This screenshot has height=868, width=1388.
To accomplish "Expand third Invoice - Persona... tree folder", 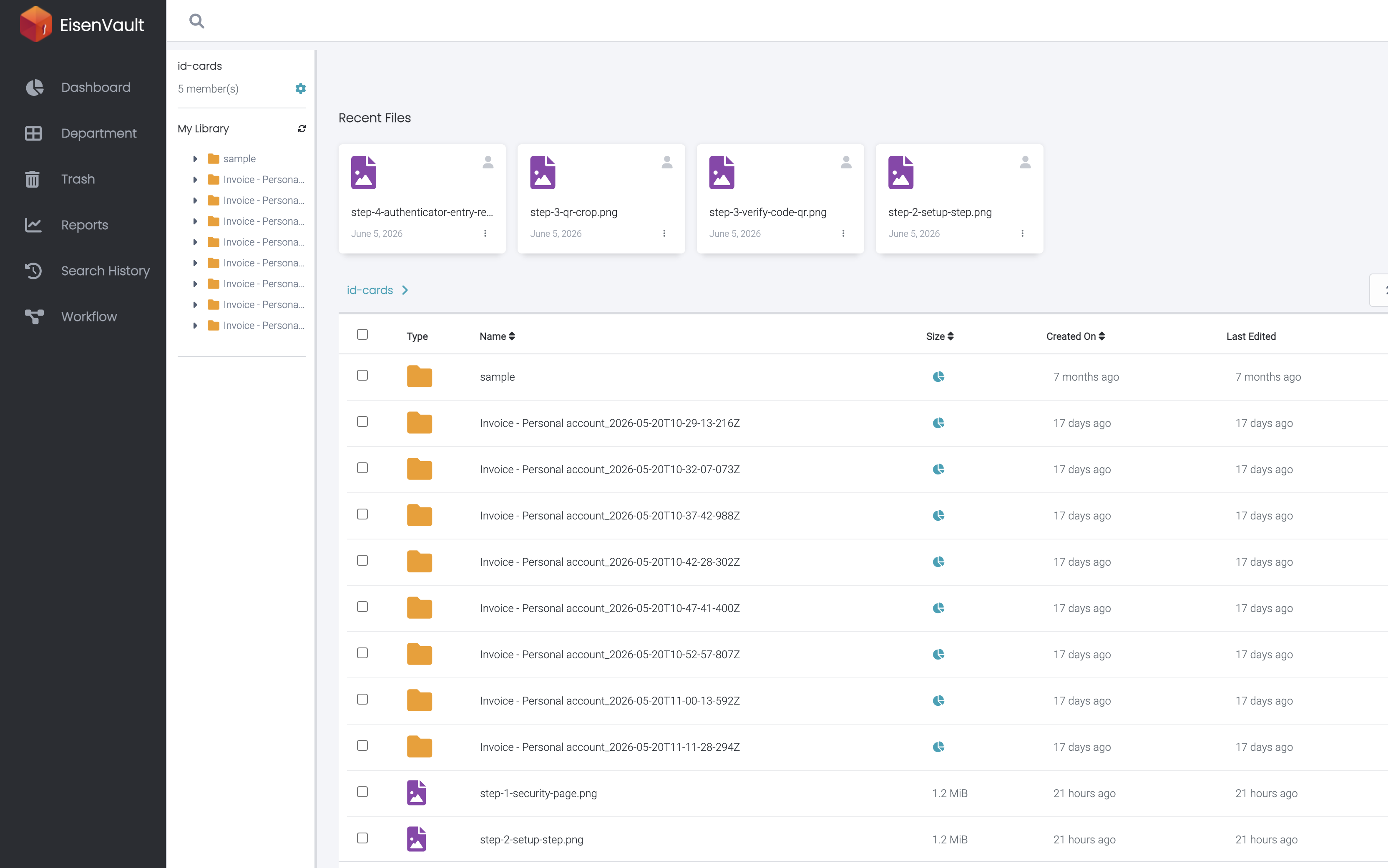I will pos(195,222).
